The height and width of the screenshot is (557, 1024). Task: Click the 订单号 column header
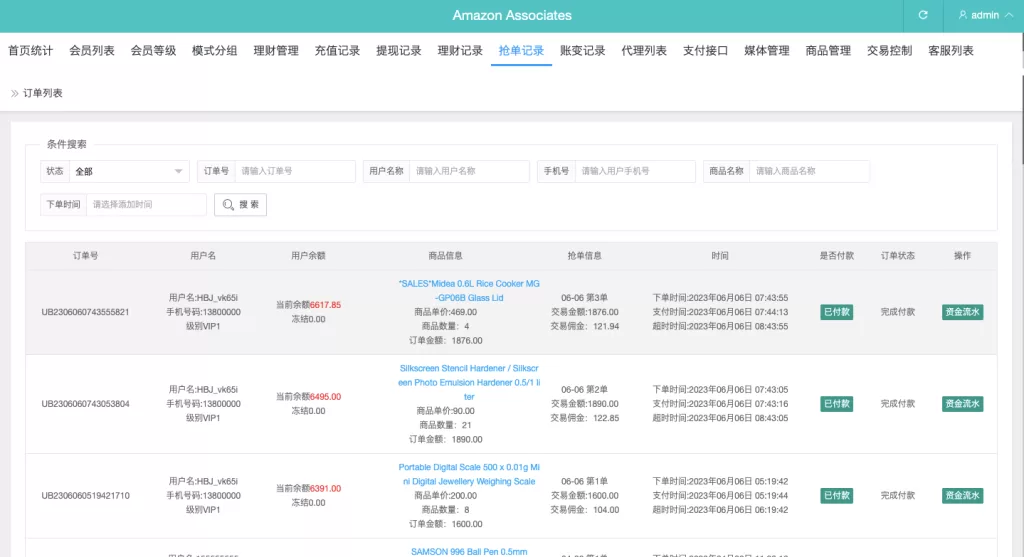[86, 256]
